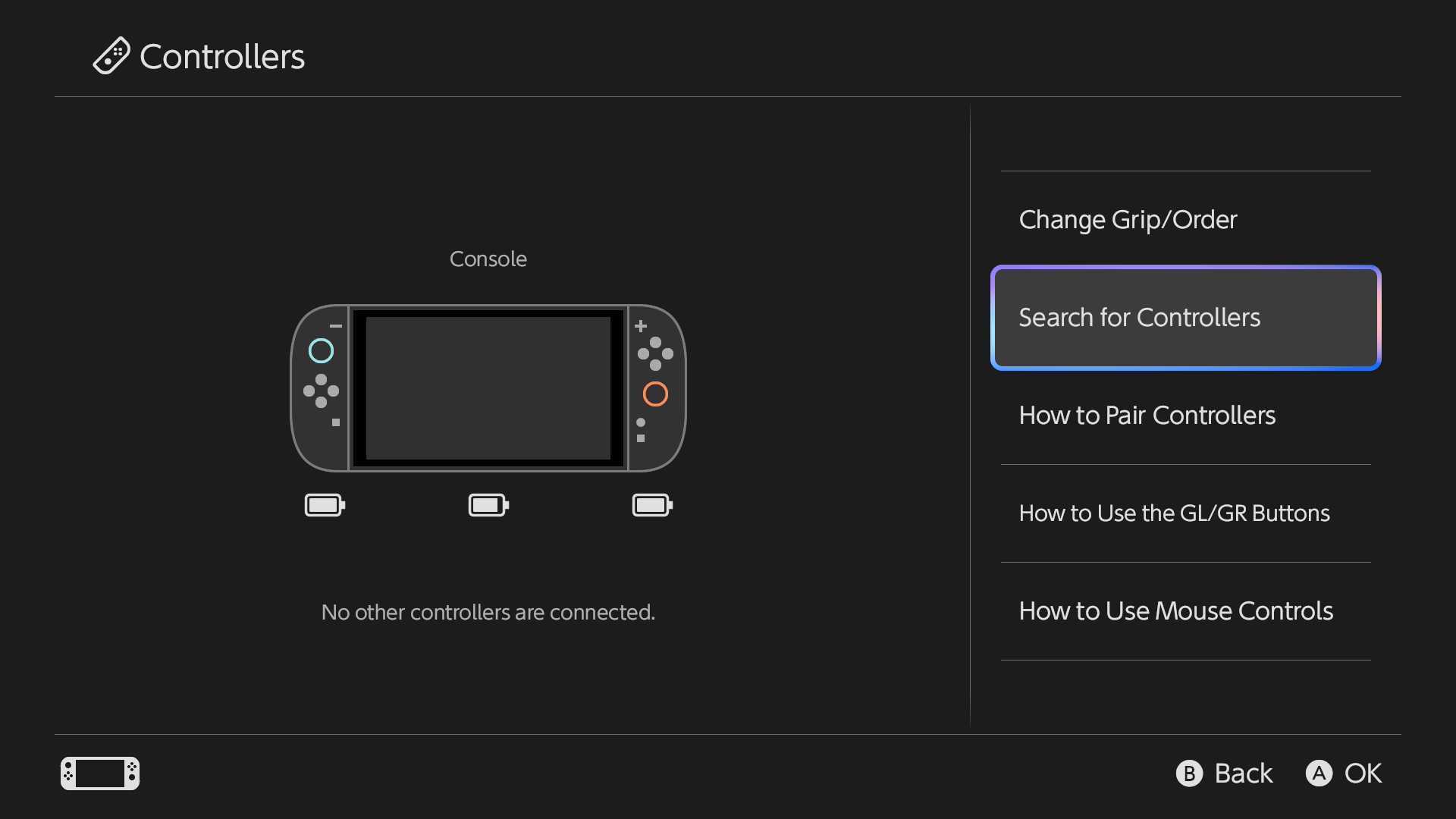
Task: Click the left Joy-Con battery icon
Action: click(325, 505)
